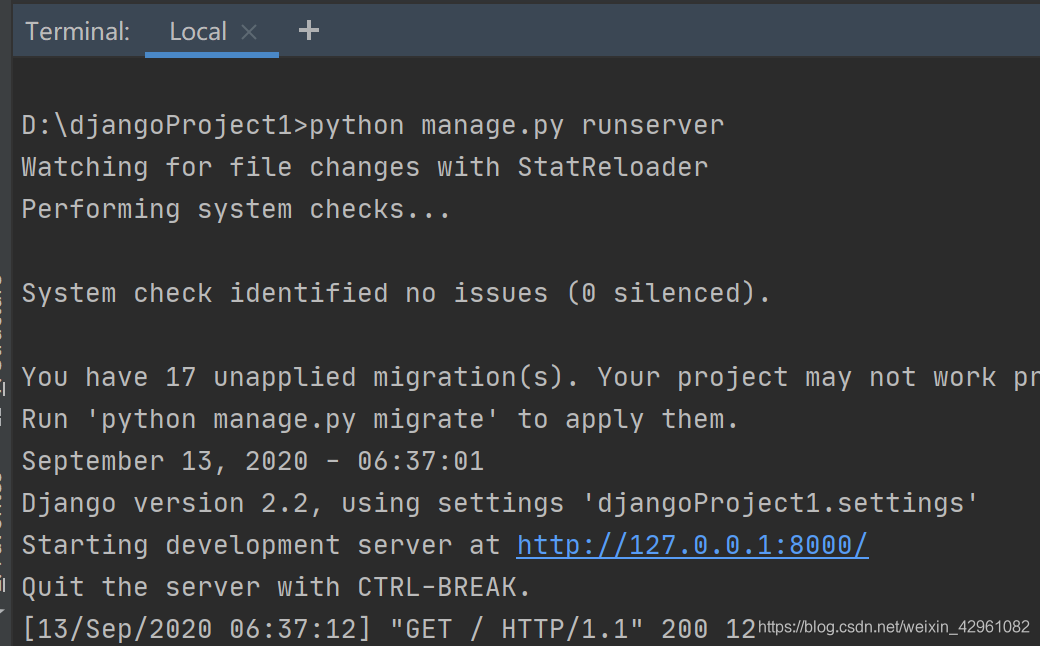Click the 'python manage.py migrate' suggestion text

300,418
